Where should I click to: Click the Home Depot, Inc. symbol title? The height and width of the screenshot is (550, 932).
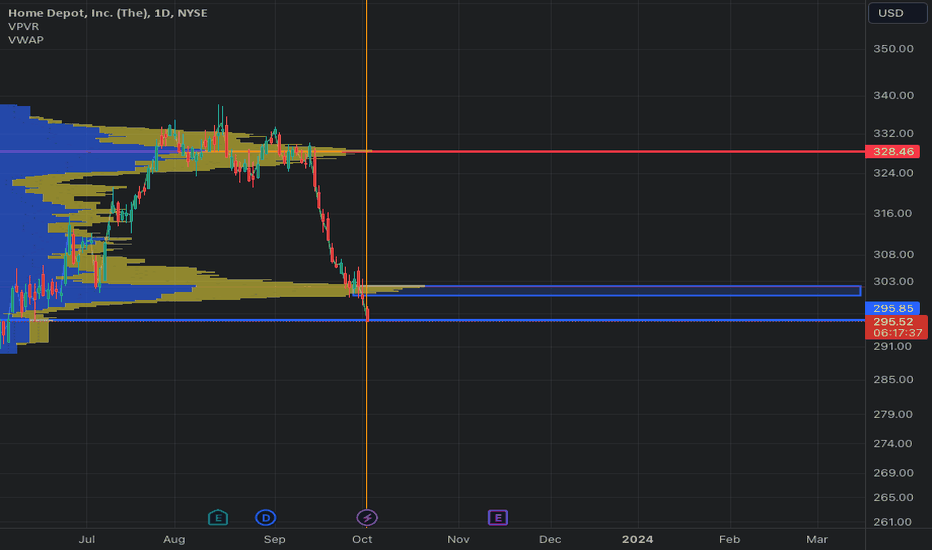click(x=108, y=12)
